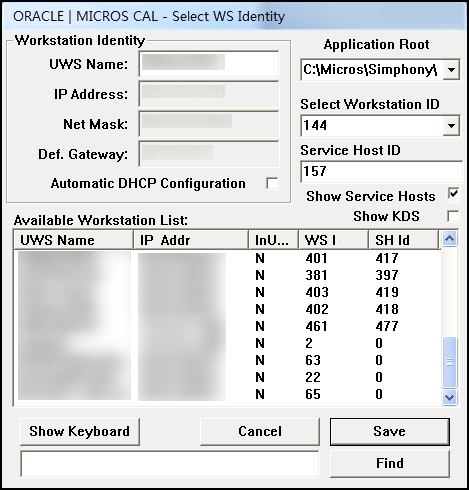
Task: Select the row with WS ID 22
Action: coord(227,377)
